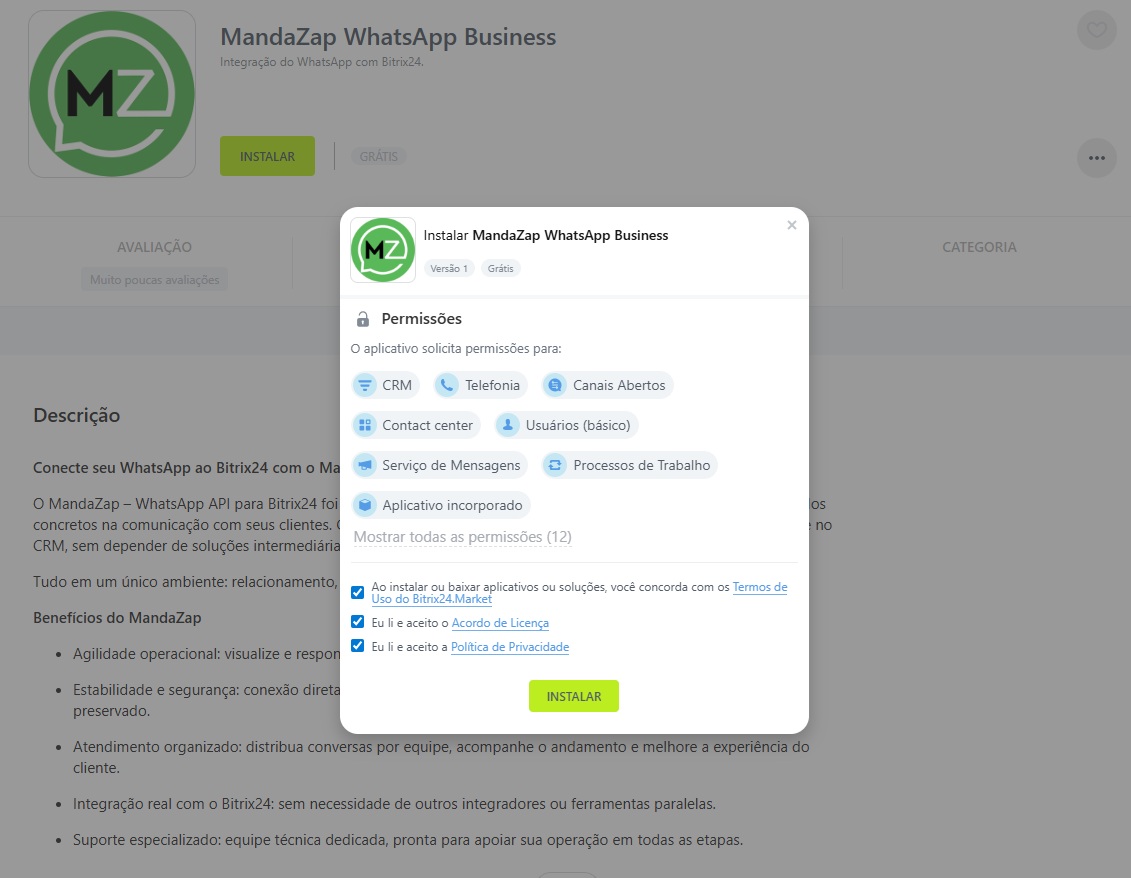The height and width of the screenshot is (878, 1131).
Task: Click the Canais Abertos chat icon
Action: tap(555, 385)
